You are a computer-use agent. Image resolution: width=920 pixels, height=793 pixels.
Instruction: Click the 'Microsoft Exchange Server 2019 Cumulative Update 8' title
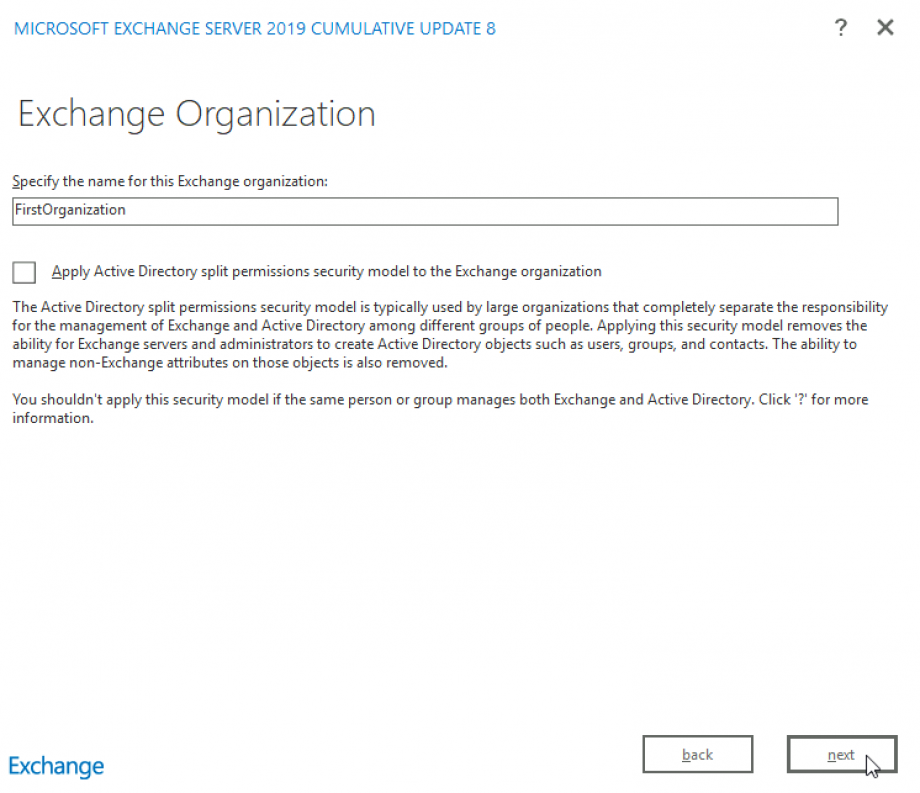254,28
